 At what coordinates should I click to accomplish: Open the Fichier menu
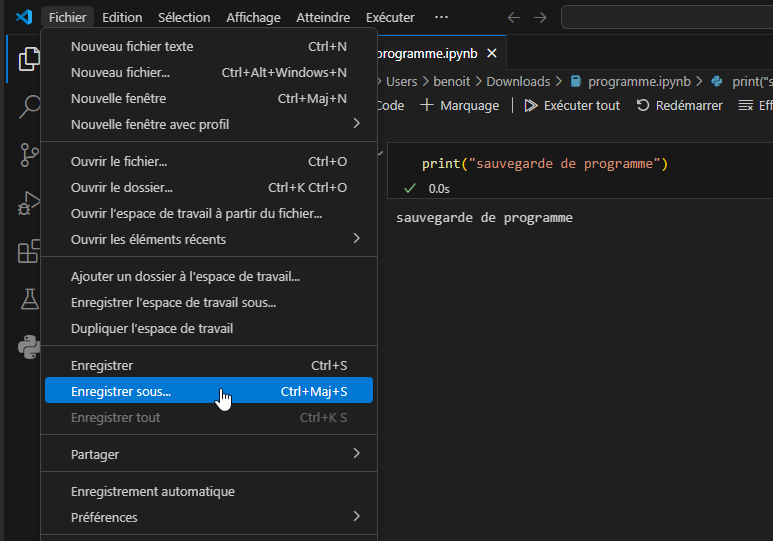68,17
